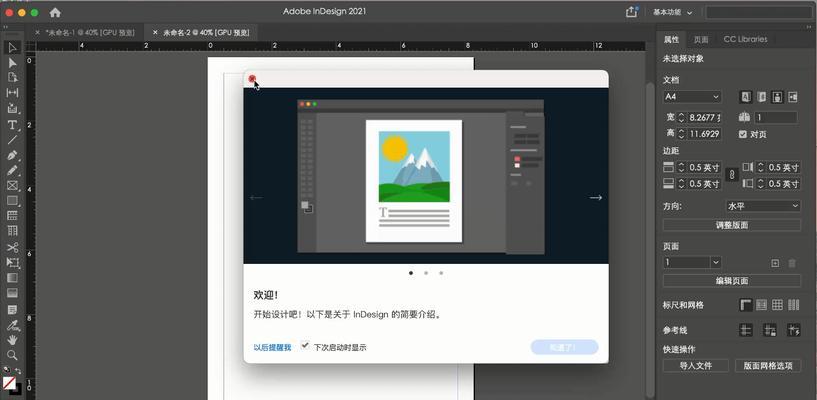Click the add page icon in 页面 section
The image size is (817, 400).
(775, 264)
